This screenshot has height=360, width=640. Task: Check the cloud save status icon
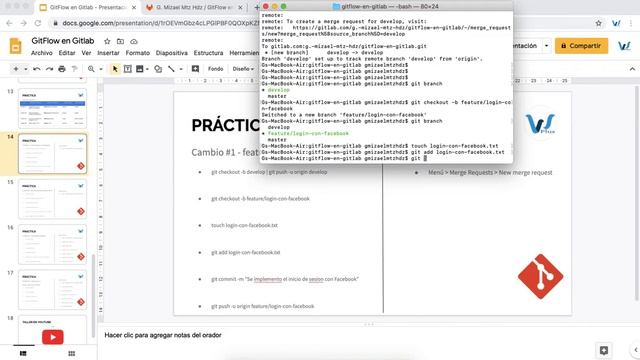click(134, 41)
